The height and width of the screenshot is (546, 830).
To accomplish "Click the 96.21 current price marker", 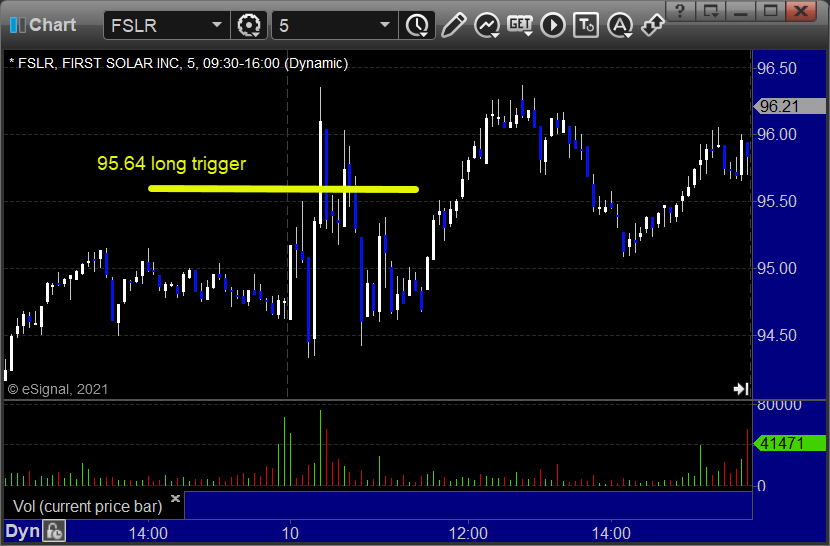I will point(789,106).
